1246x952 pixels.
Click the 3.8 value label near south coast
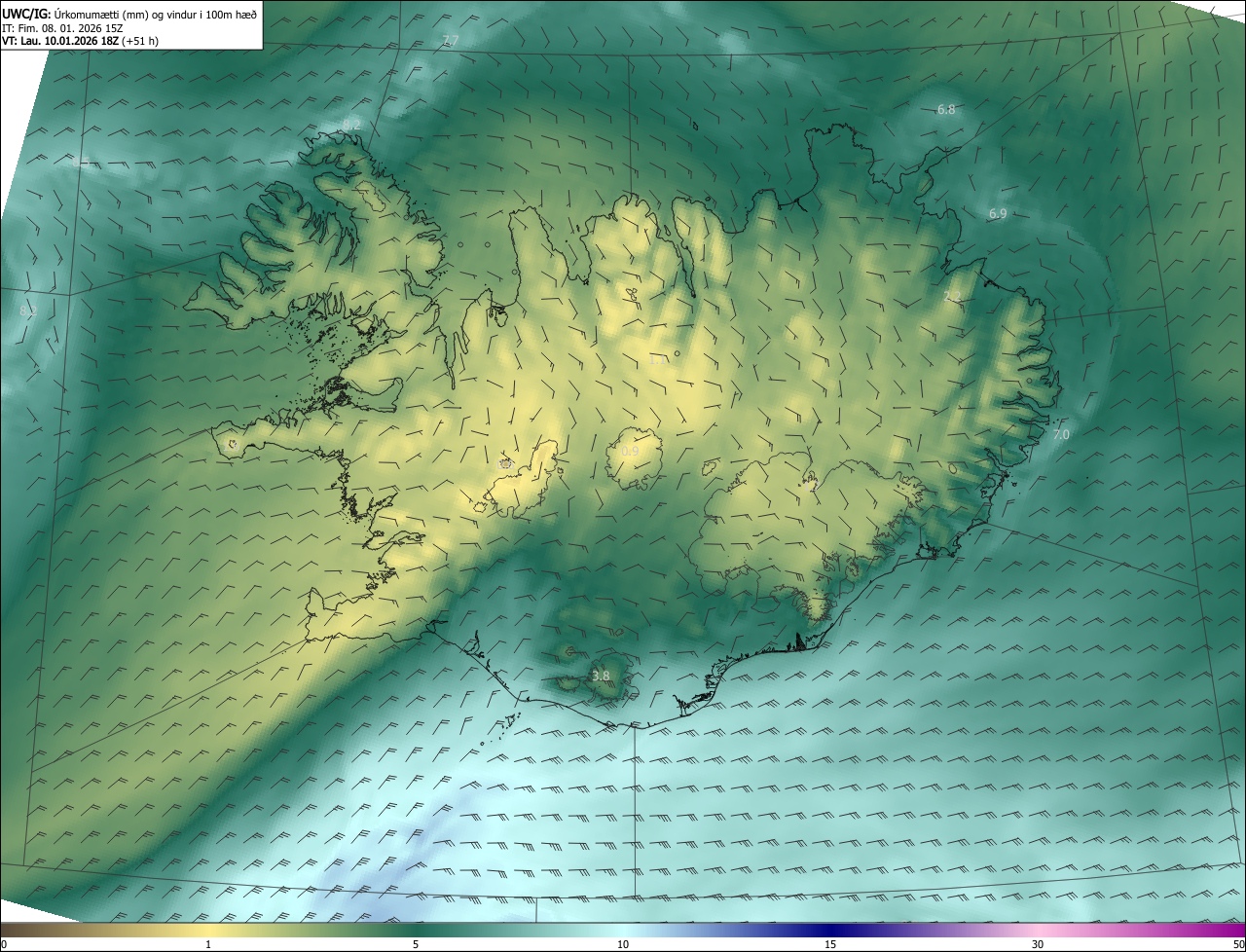tap(601, 676)
